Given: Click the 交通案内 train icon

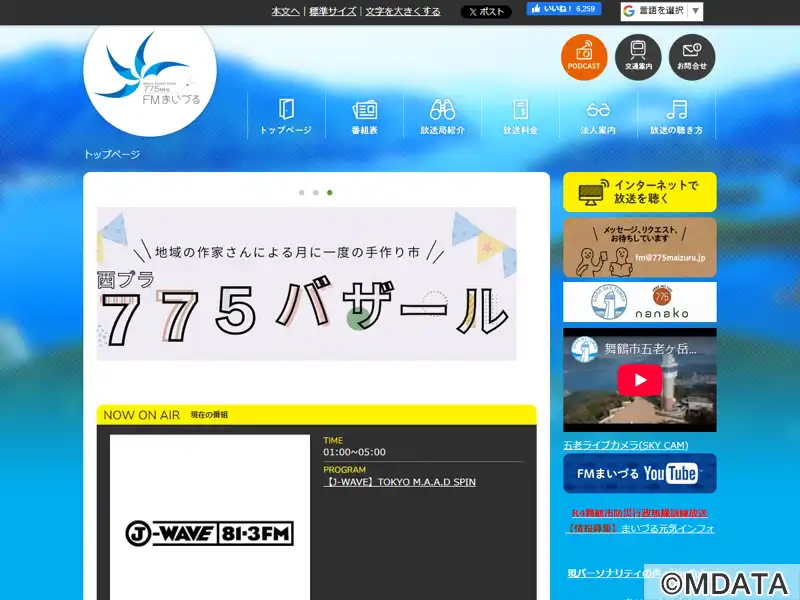Looking at the screenshot, I should [638, 57].
